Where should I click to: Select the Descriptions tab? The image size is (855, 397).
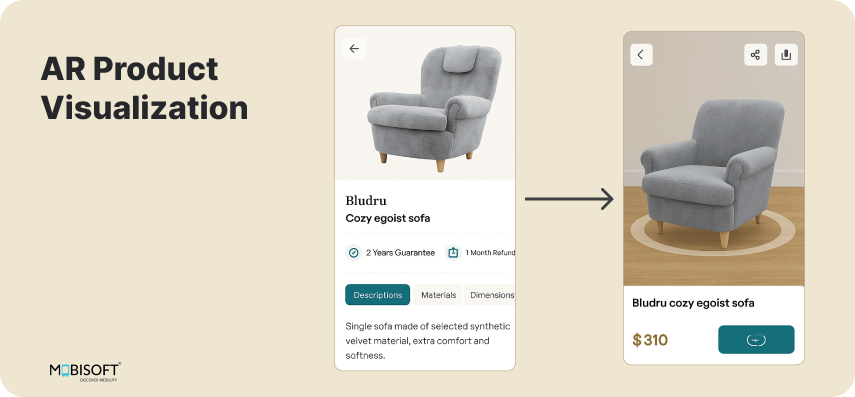click(x=377, y=294)
